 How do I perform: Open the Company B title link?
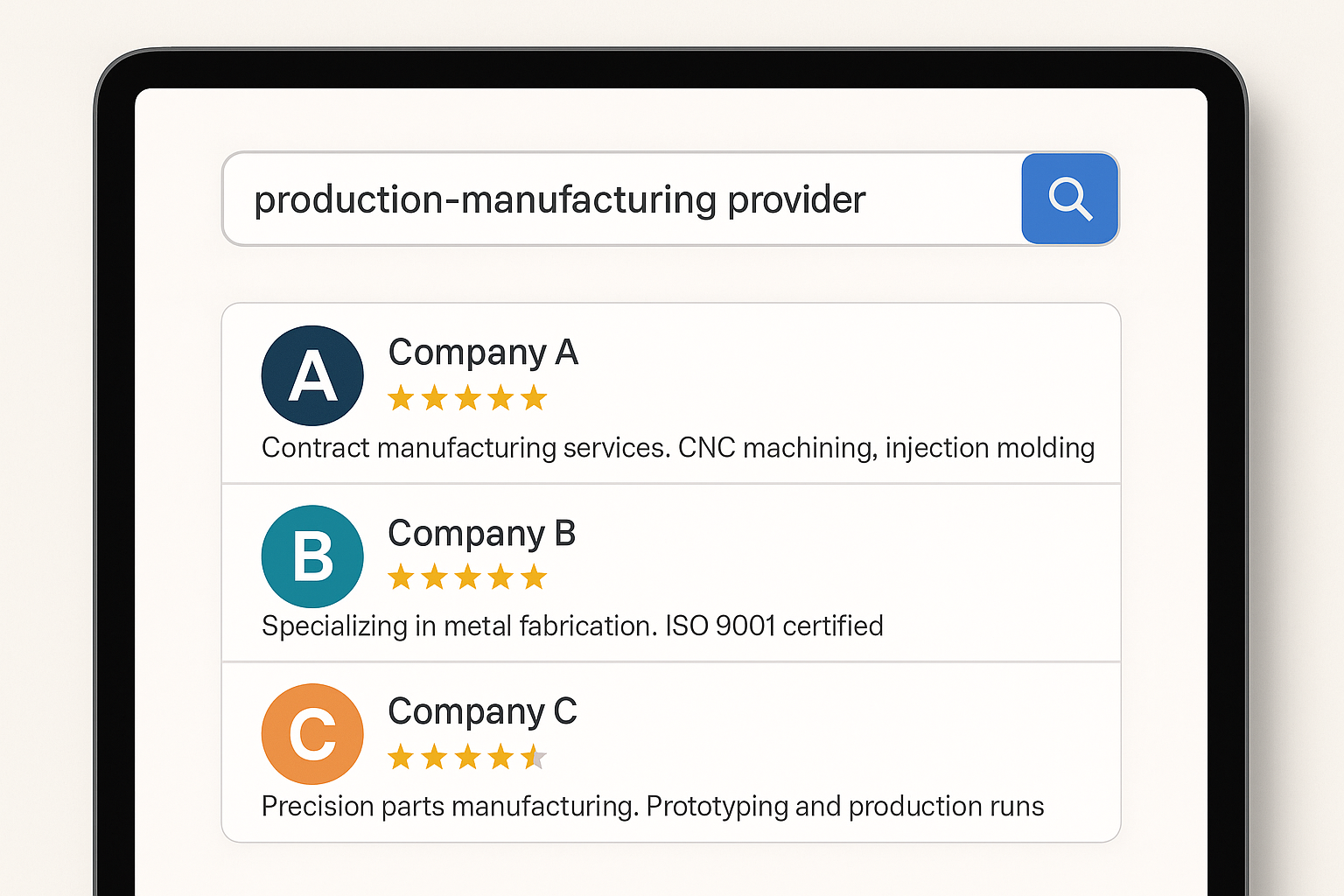point(481,534)
